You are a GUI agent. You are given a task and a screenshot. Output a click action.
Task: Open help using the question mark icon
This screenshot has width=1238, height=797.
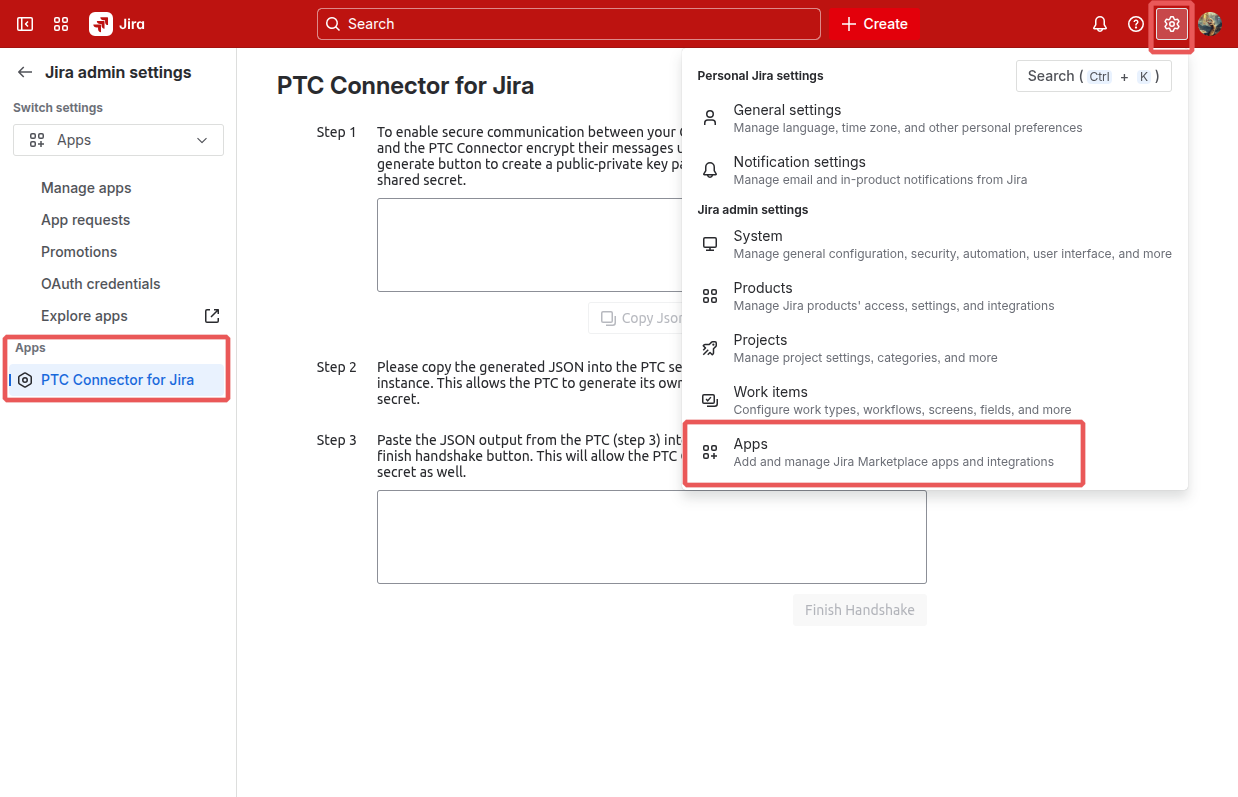tap(1135, 23)
